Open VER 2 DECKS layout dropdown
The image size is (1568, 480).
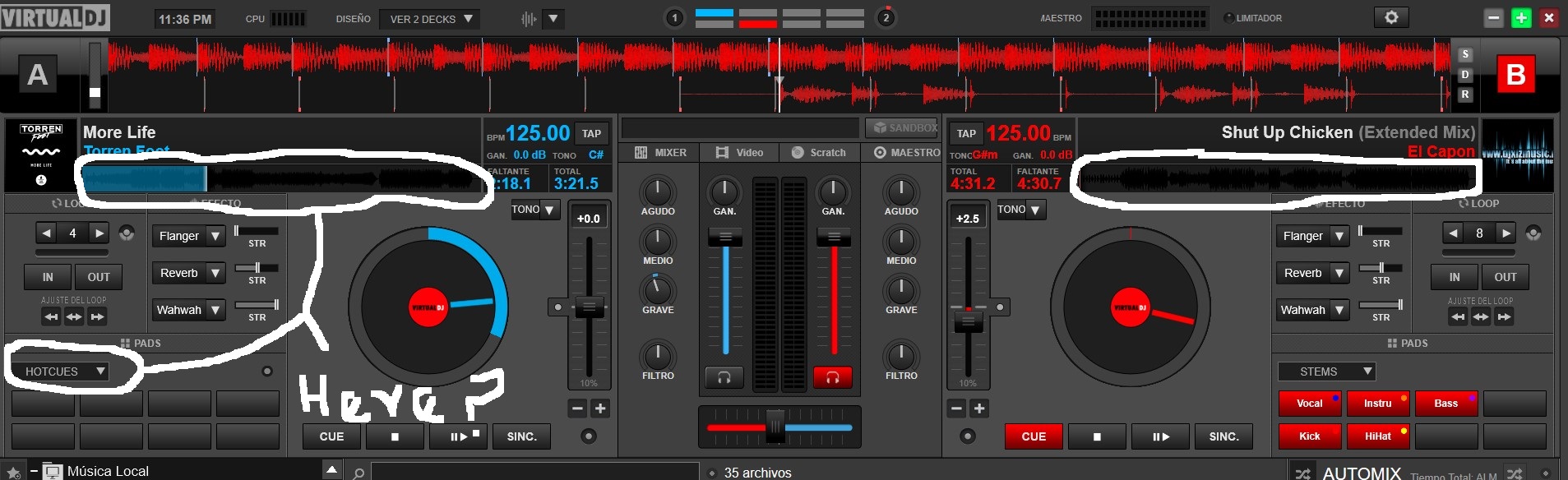pyautogui.click(x=432, y=19)
